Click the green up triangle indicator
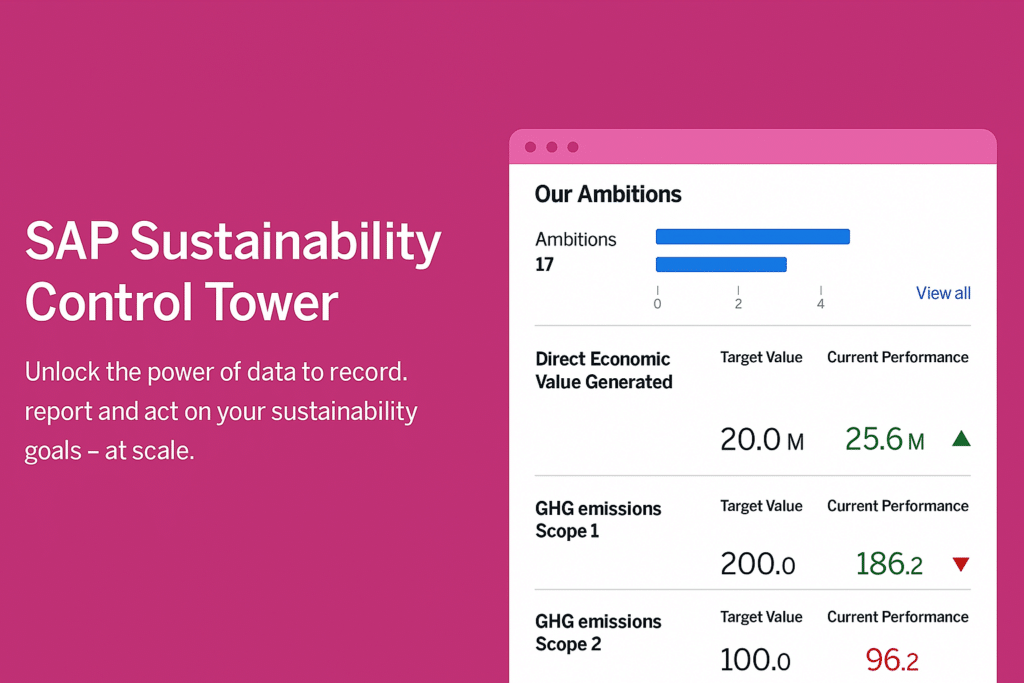The width and height of the screenshot is (1024, 683). [961, 438]
